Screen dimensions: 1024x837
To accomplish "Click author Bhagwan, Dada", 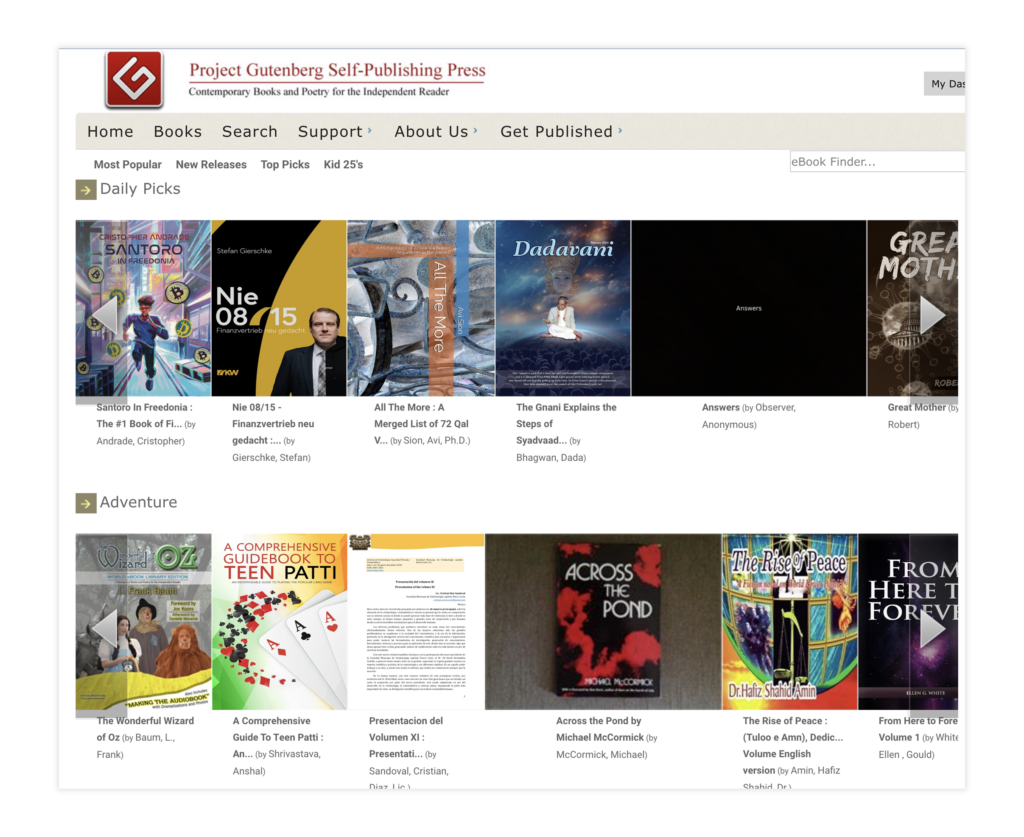I will [x=551, y=458].
